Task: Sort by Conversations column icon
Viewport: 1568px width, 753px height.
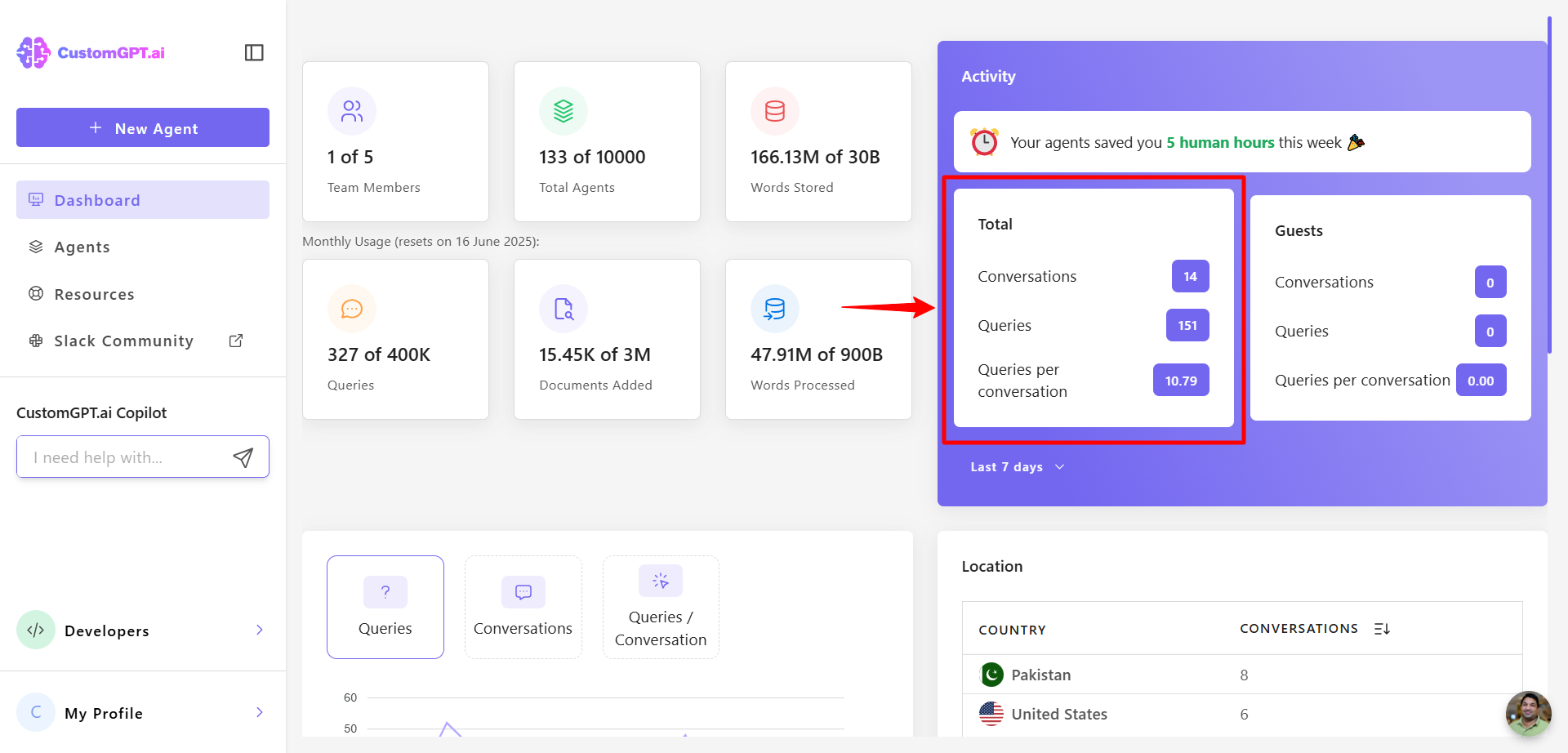Action: [x=1382, y=629]
